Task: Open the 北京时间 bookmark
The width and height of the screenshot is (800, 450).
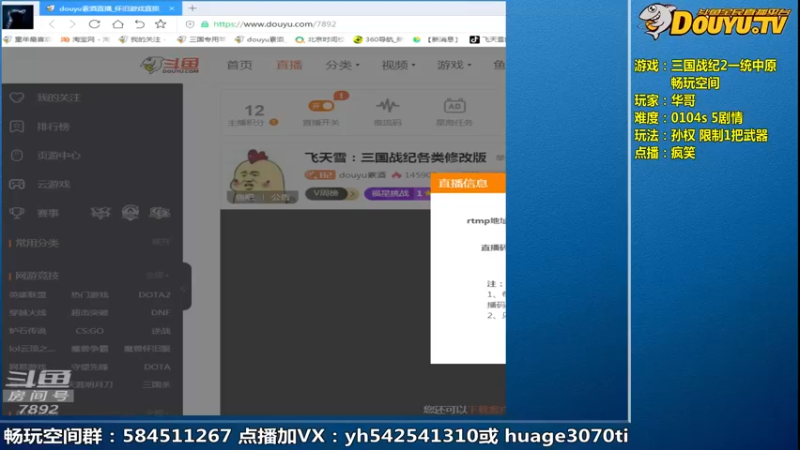Action: tap(320, 39)
